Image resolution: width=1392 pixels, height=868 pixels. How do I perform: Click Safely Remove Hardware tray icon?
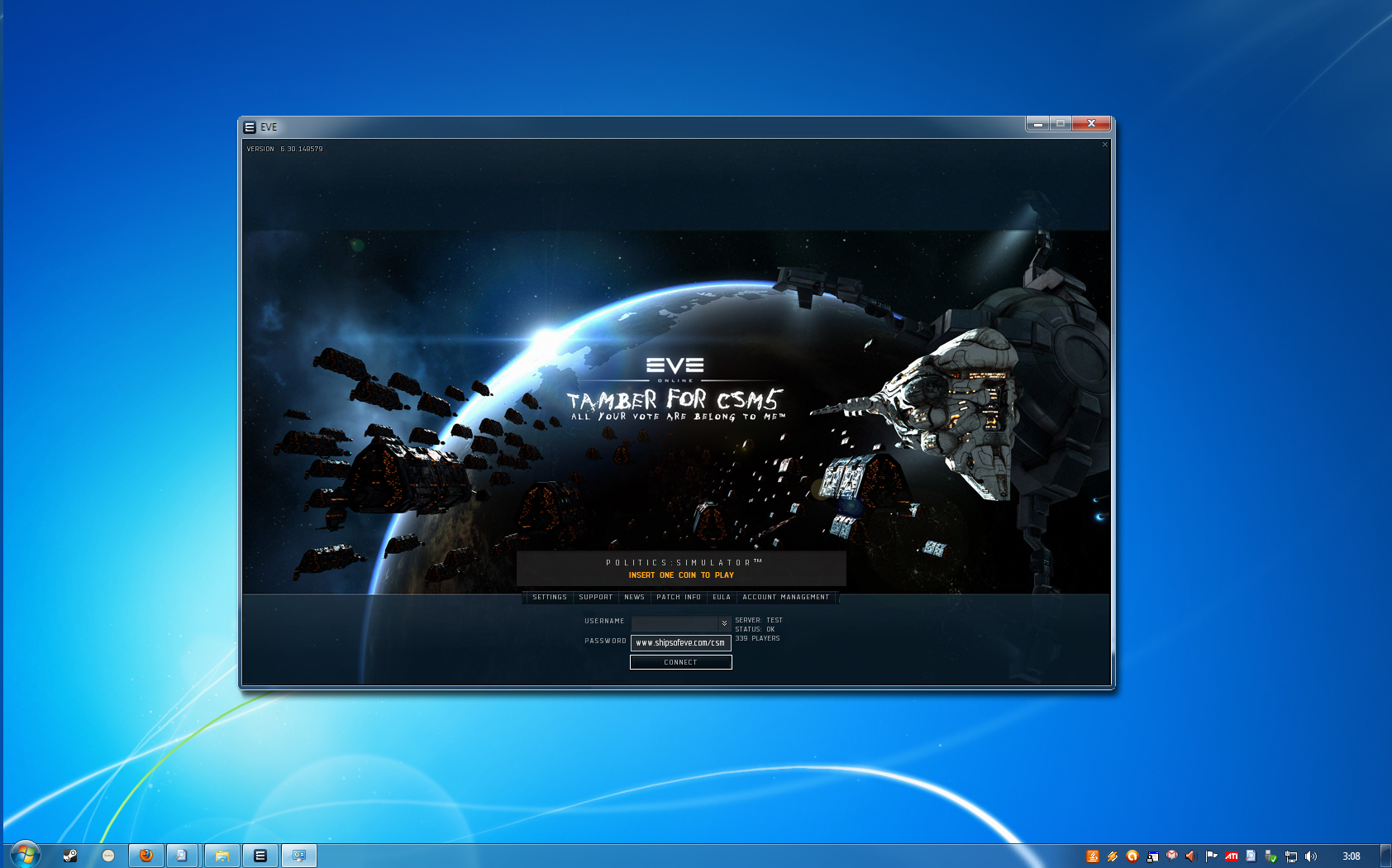coord(1271,856)
